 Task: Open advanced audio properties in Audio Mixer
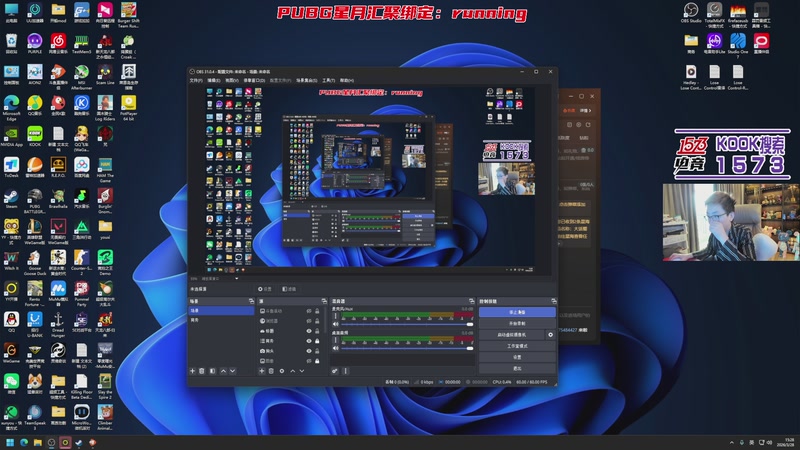(x=335, y=371)
